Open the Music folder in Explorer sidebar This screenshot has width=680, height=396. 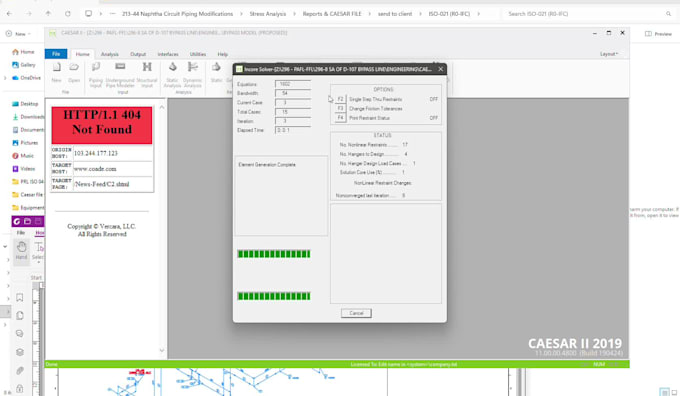pos(23,156)
